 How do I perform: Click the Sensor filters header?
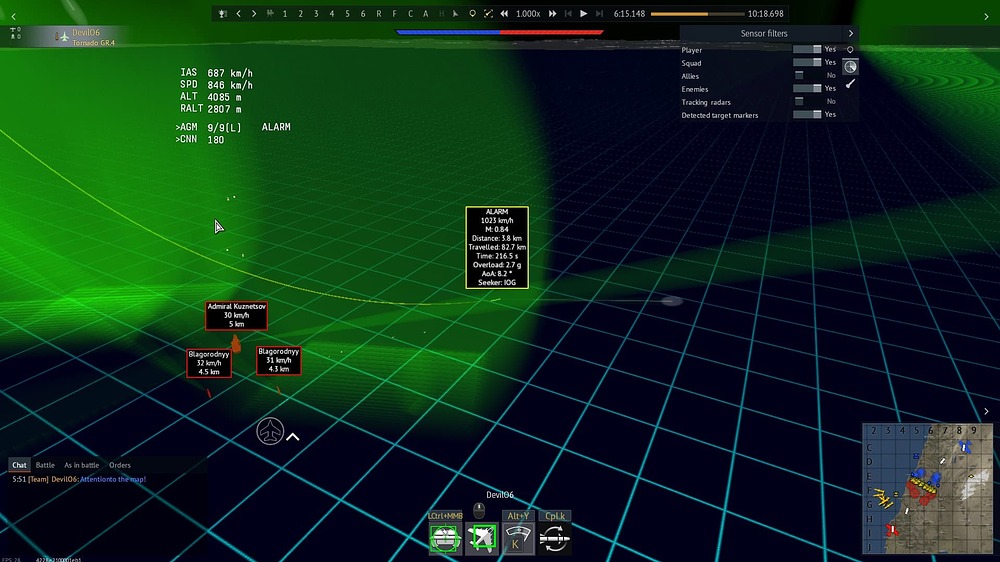(x=763, y=33)
